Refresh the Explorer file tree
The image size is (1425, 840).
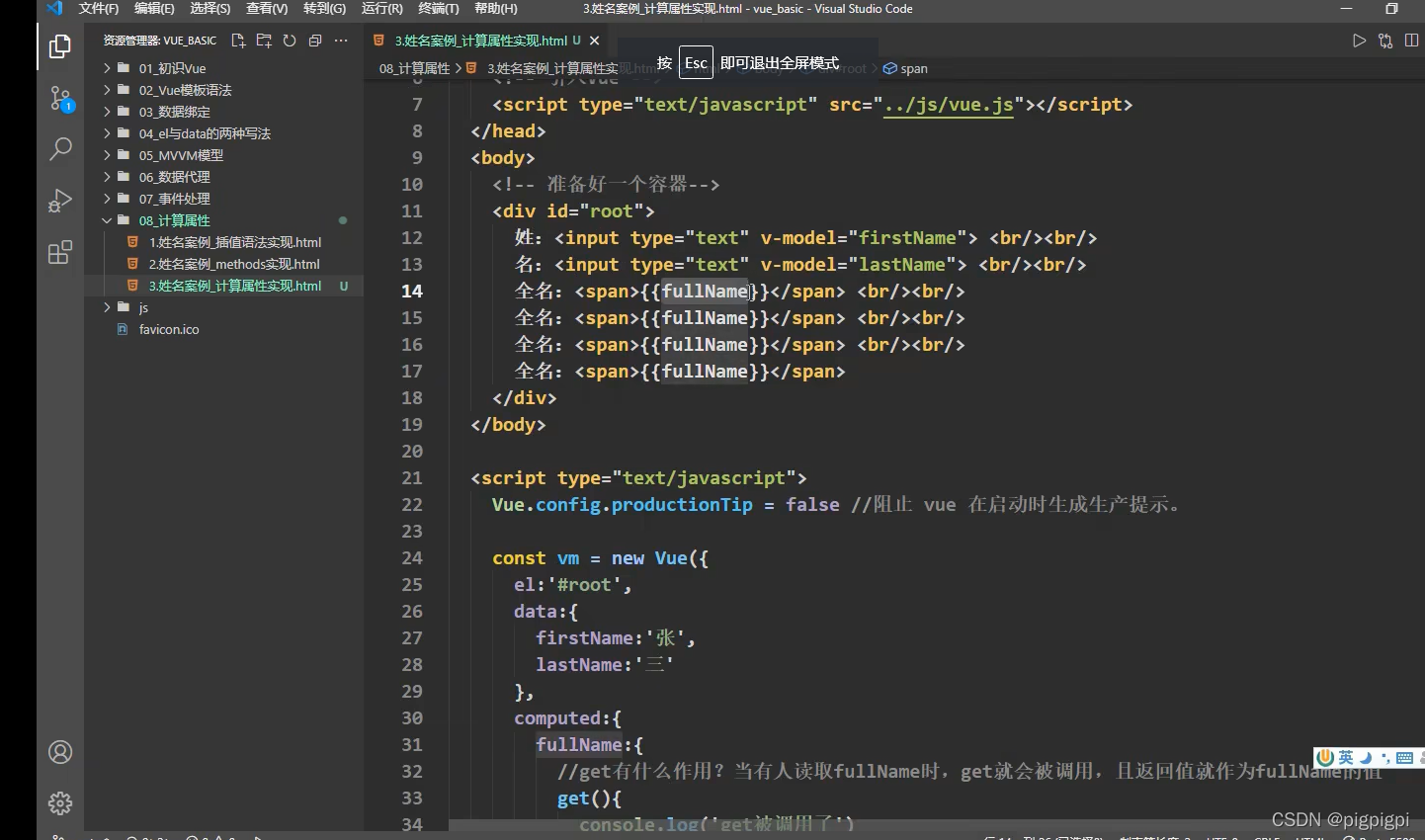coord(290,41)
